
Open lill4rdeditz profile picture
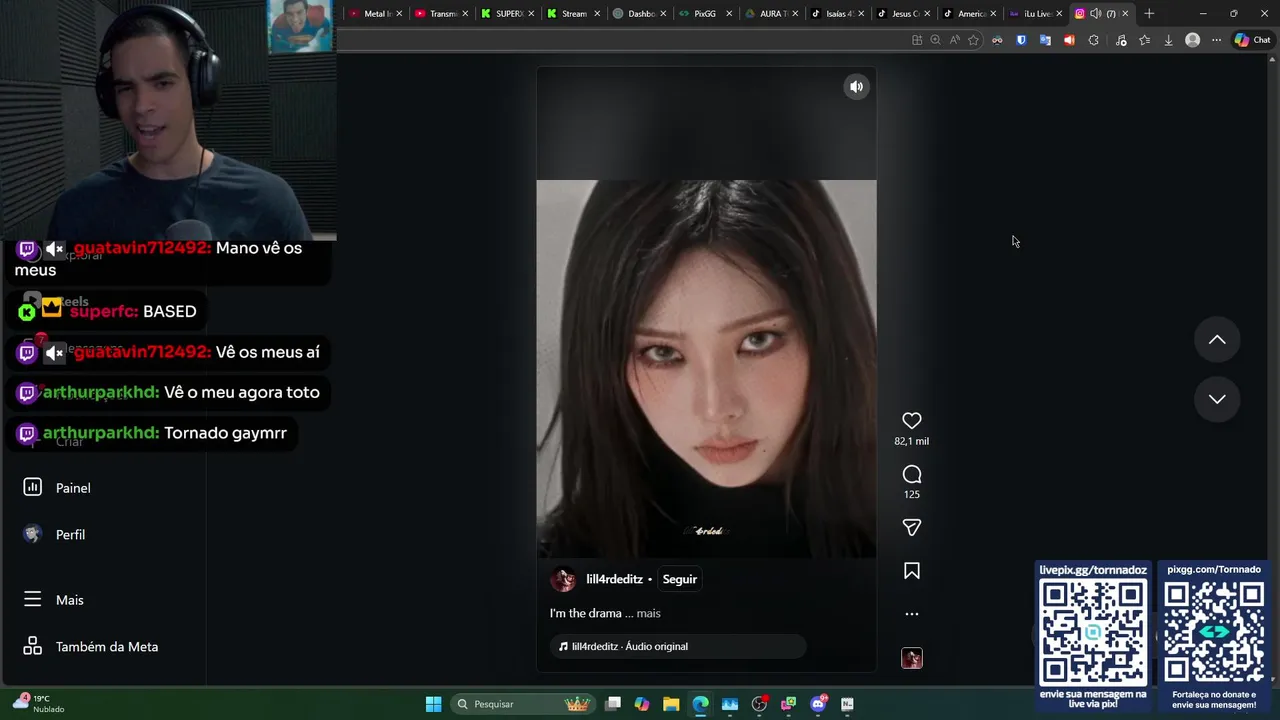563,579
